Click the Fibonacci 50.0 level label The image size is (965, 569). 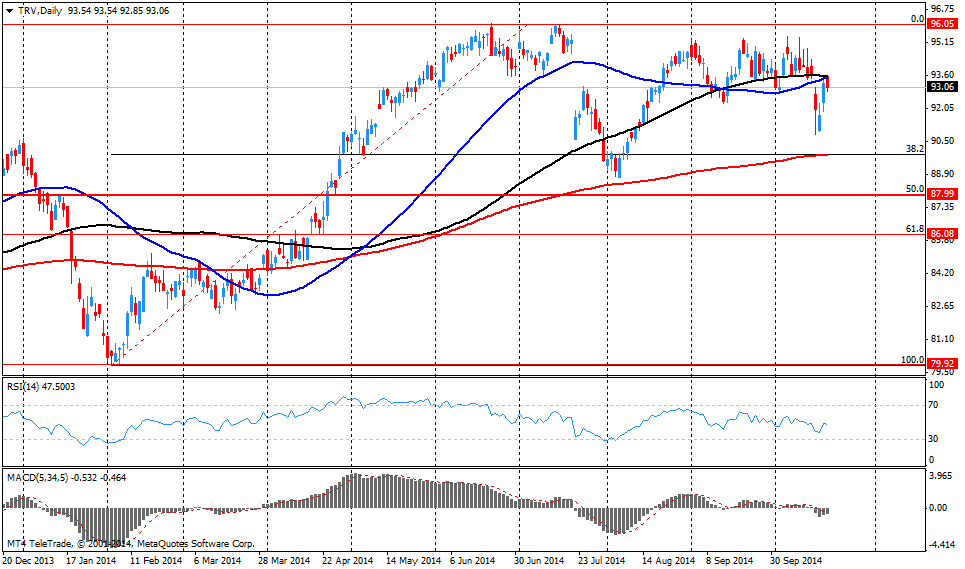coord(915,189)
